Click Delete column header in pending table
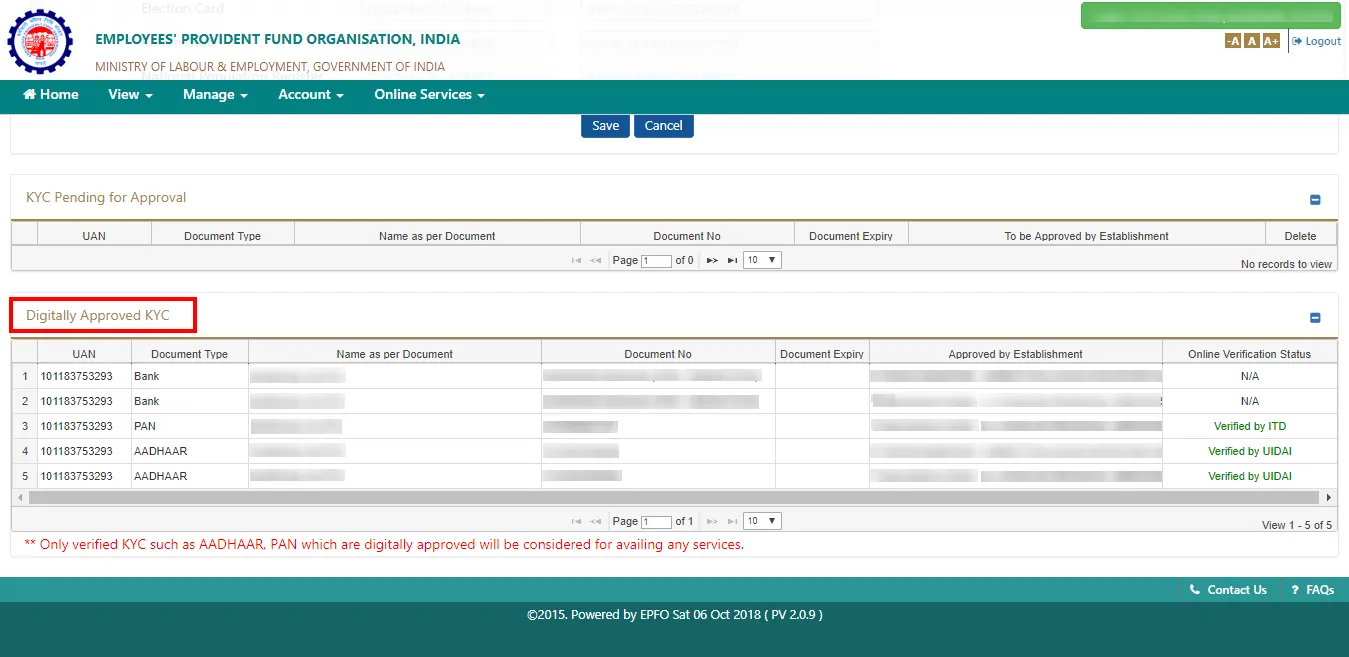The height and width of the screenshot is (657, 1349). pyautogui.click(x=1299, y=236)
